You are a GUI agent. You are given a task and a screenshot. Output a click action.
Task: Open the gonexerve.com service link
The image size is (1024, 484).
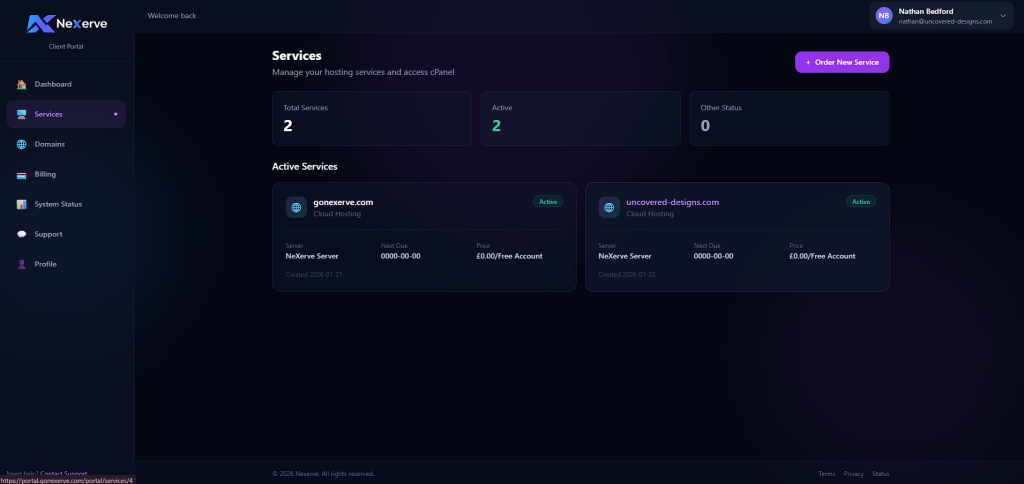point(343,202)
